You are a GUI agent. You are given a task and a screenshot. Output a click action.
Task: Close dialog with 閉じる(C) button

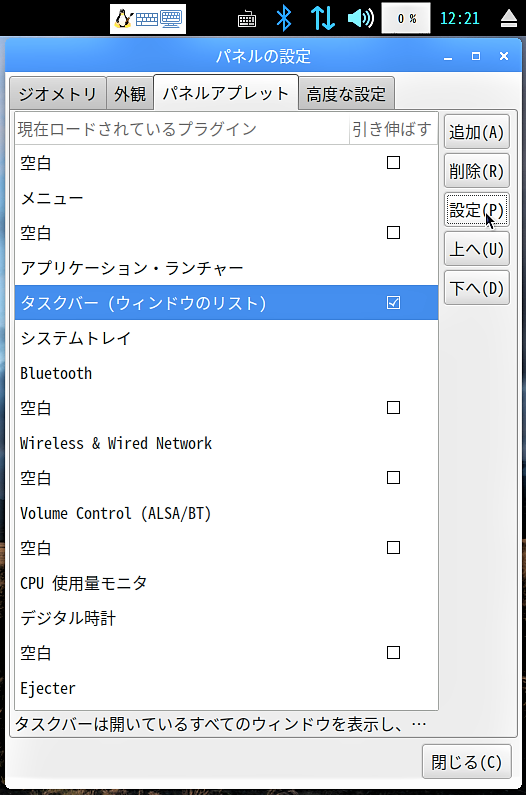tap(467, 762)
